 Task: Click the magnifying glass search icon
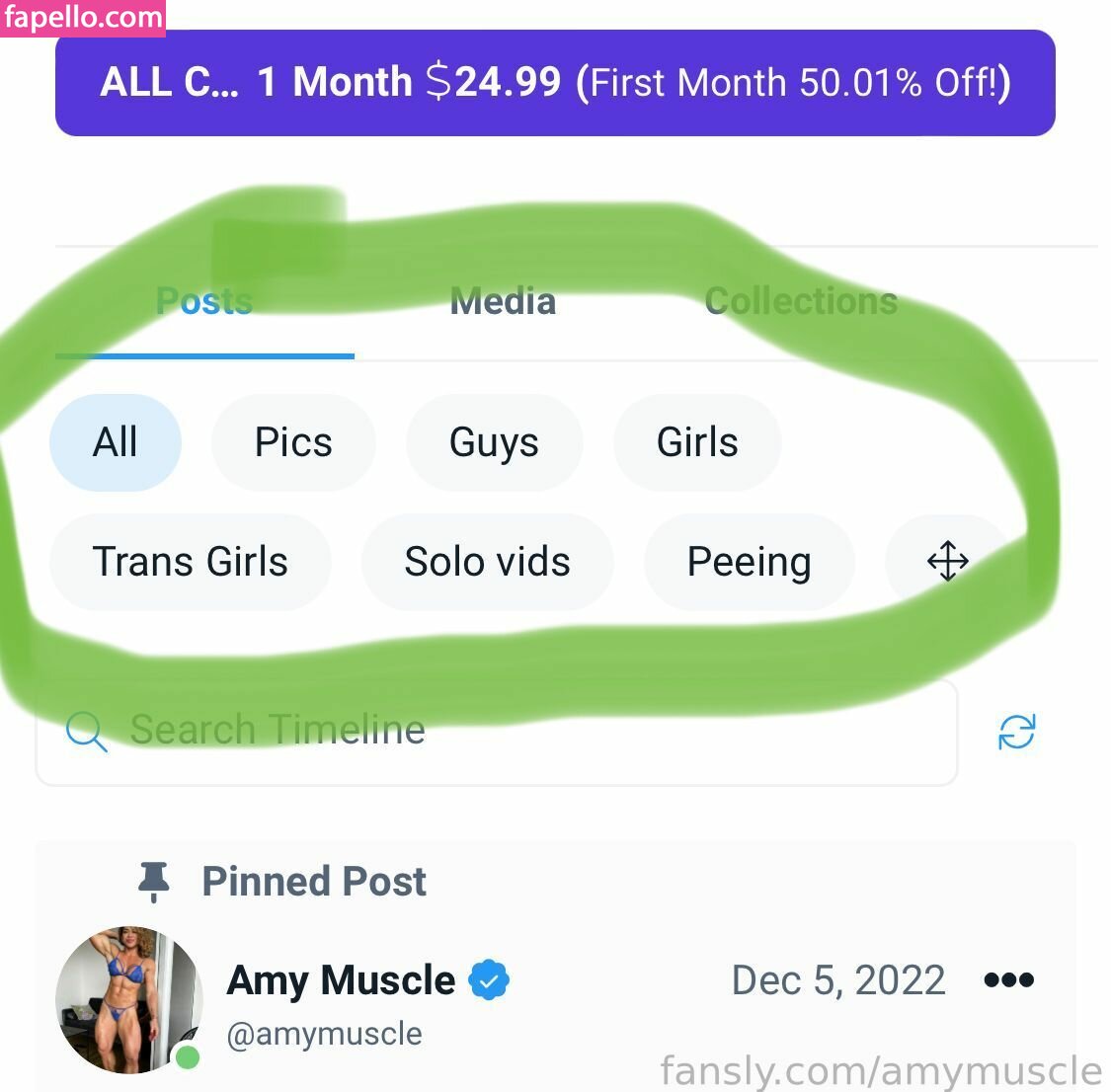click(86, 733)
